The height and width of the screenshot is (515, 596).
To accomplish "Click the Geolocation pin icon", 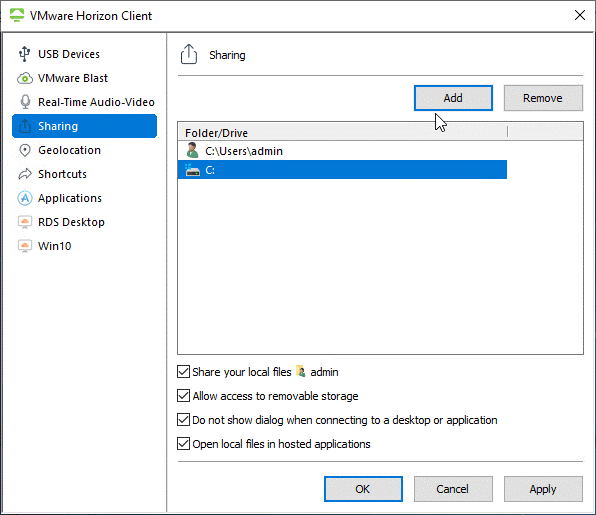I will [25, 150].
